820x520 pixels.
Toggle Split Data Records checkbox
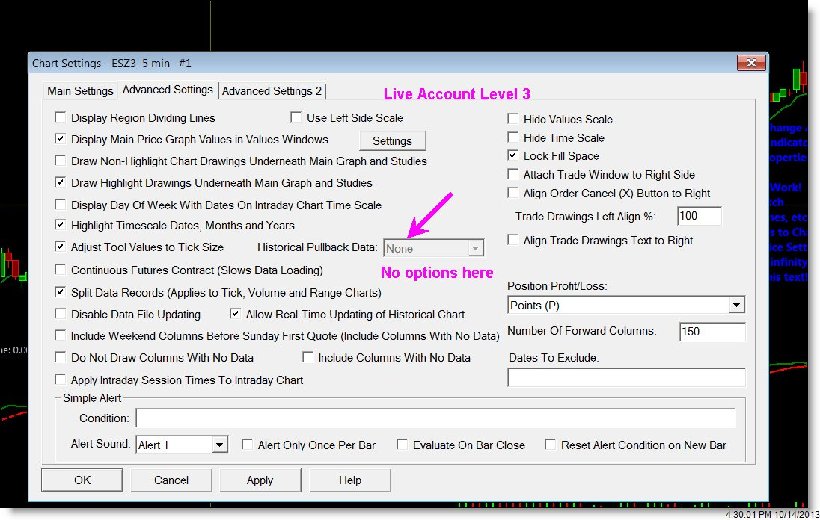click(61, 292)
